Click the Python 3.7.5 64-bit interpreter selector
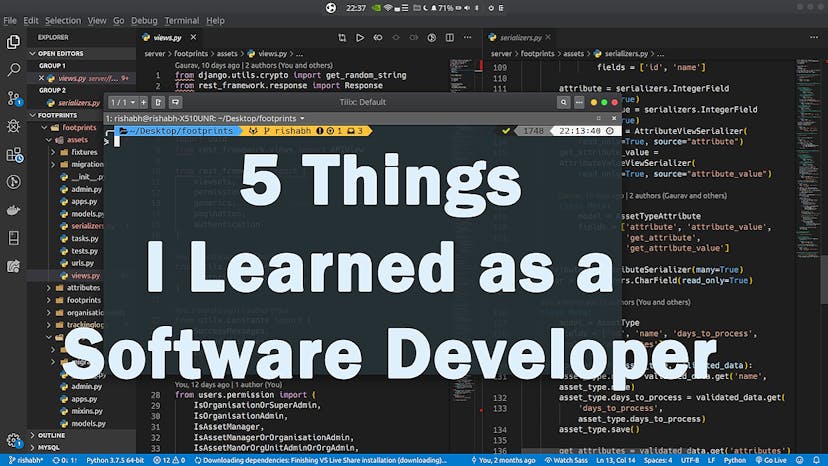This screenshot has width=828, height=466. coord(115,460)
